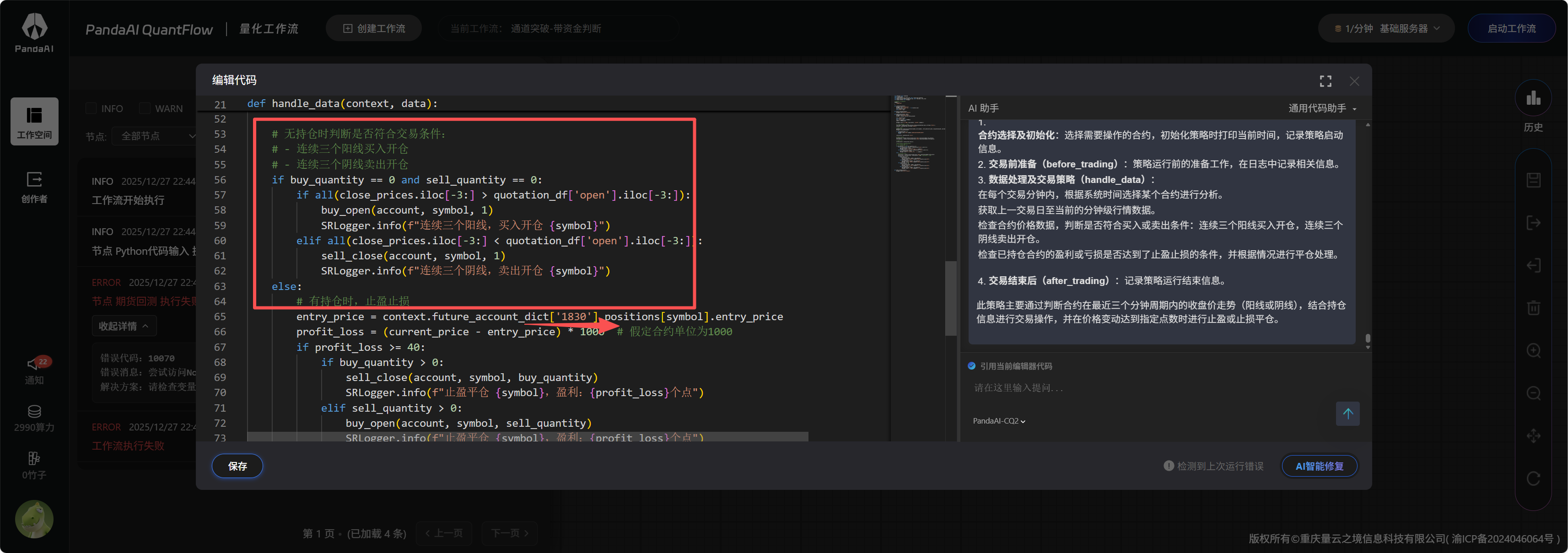Collapse the 收起详情 error details

pos(124,326)
